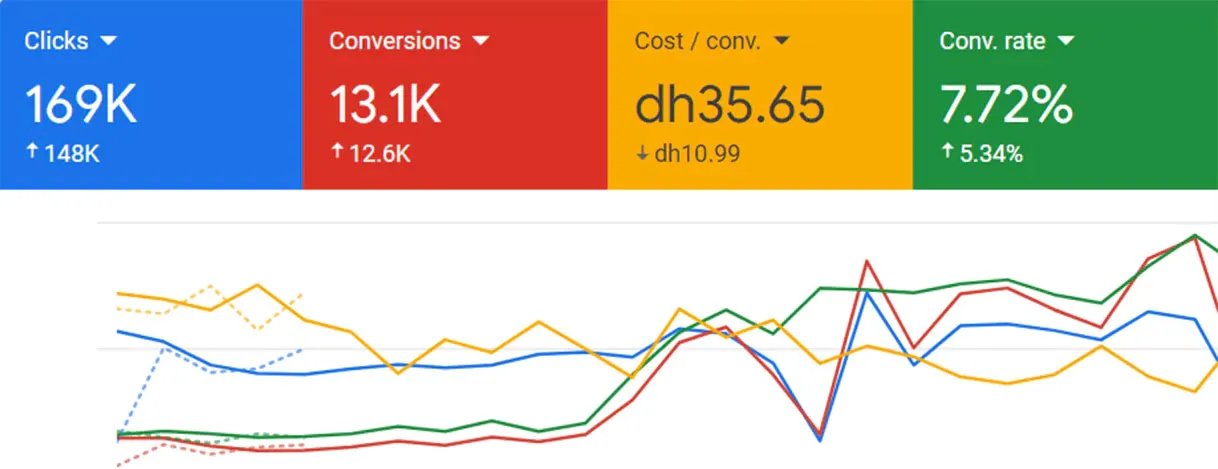The height and width of the screenshot is (469, 1218).
Task: Click the Conv. rate label text
Action: (992, 41)
